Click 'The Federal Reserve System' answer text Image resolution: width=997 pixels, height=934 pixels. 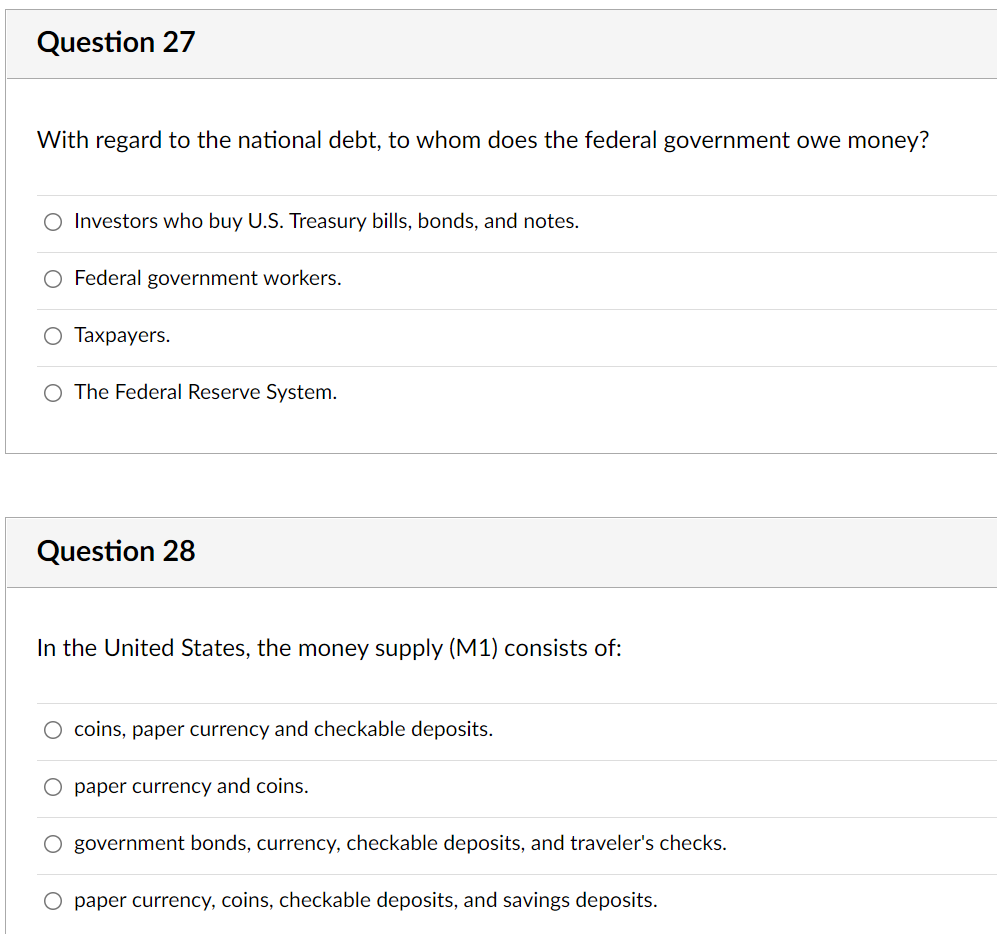click(x=205, y=392)
